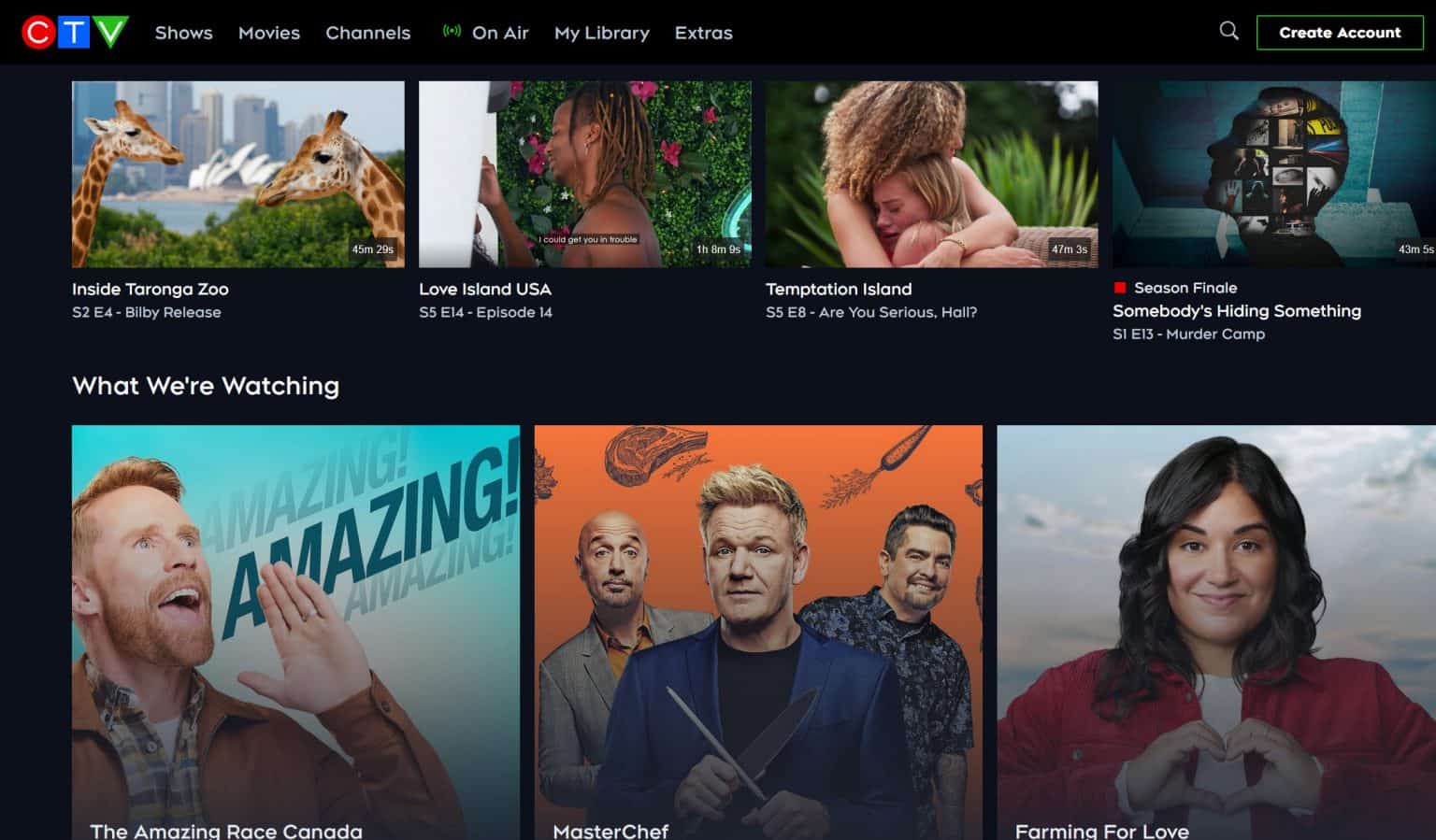1436x840 pixels.
Task: Click the Love Island USA title link
Action: pos(485,290)
